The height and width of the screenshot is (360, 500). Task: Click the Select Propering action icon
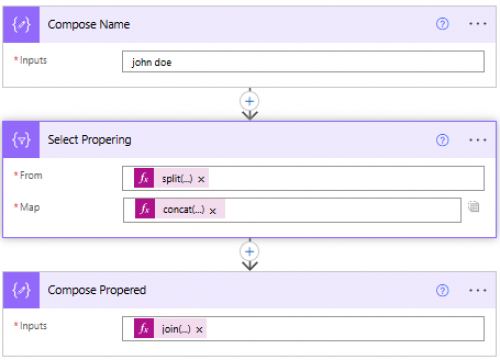click(x=21, y=140)
